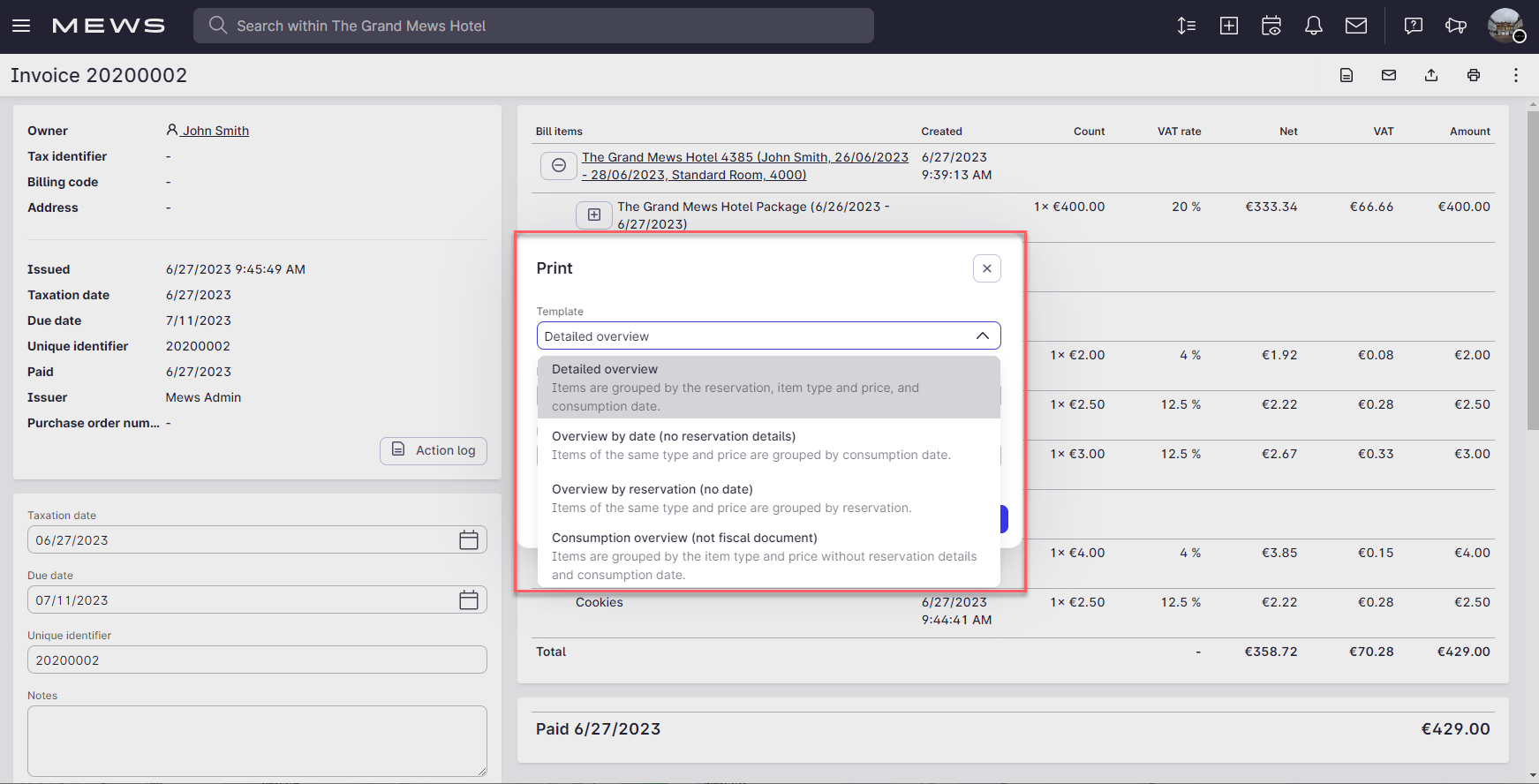The image size is (1539, 784).
Task: Click the ticket marketplace icon
Action: pos(1456,26)
